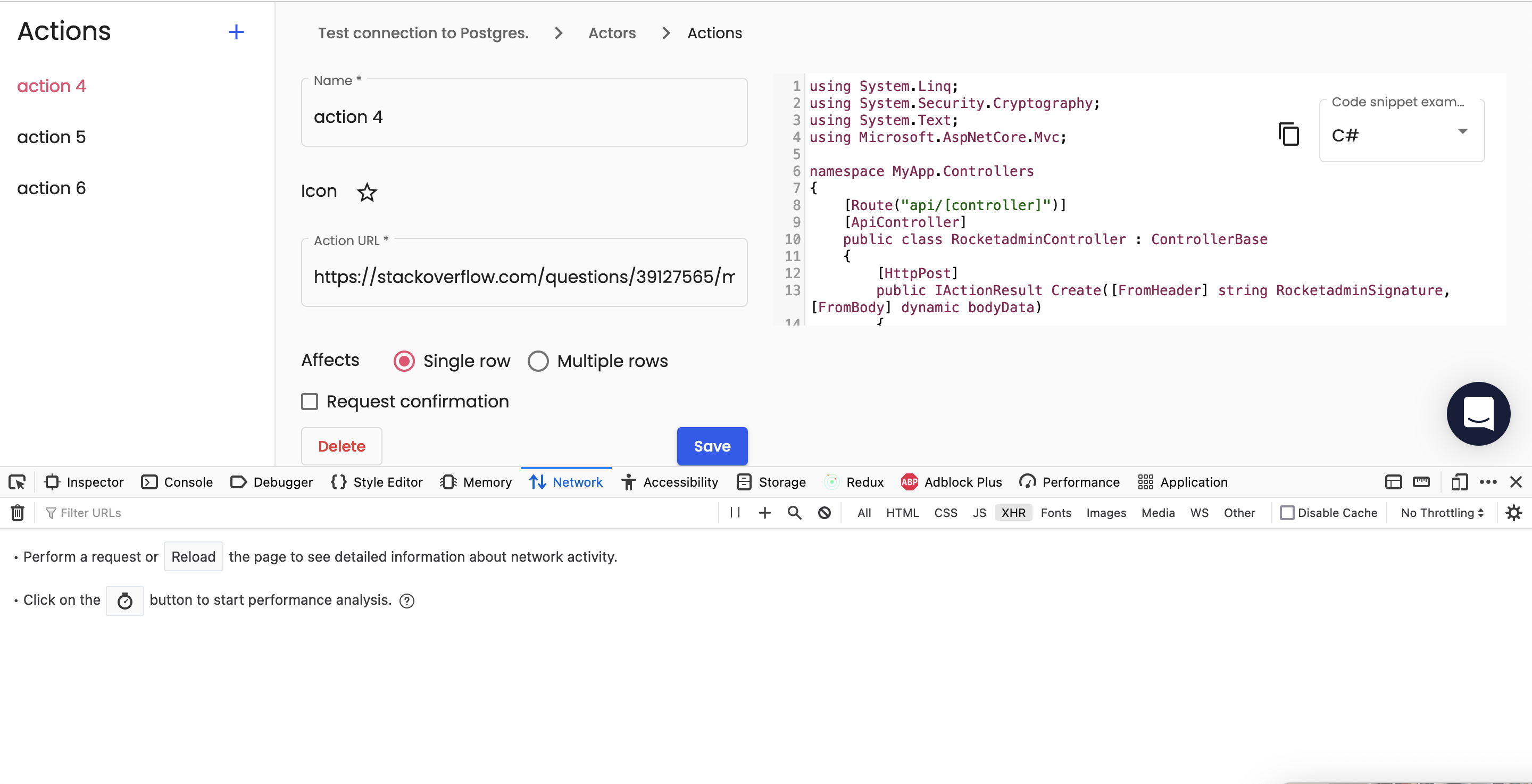
Task: Select Multiple rows for Affects
Action: (x=538, y=361)
